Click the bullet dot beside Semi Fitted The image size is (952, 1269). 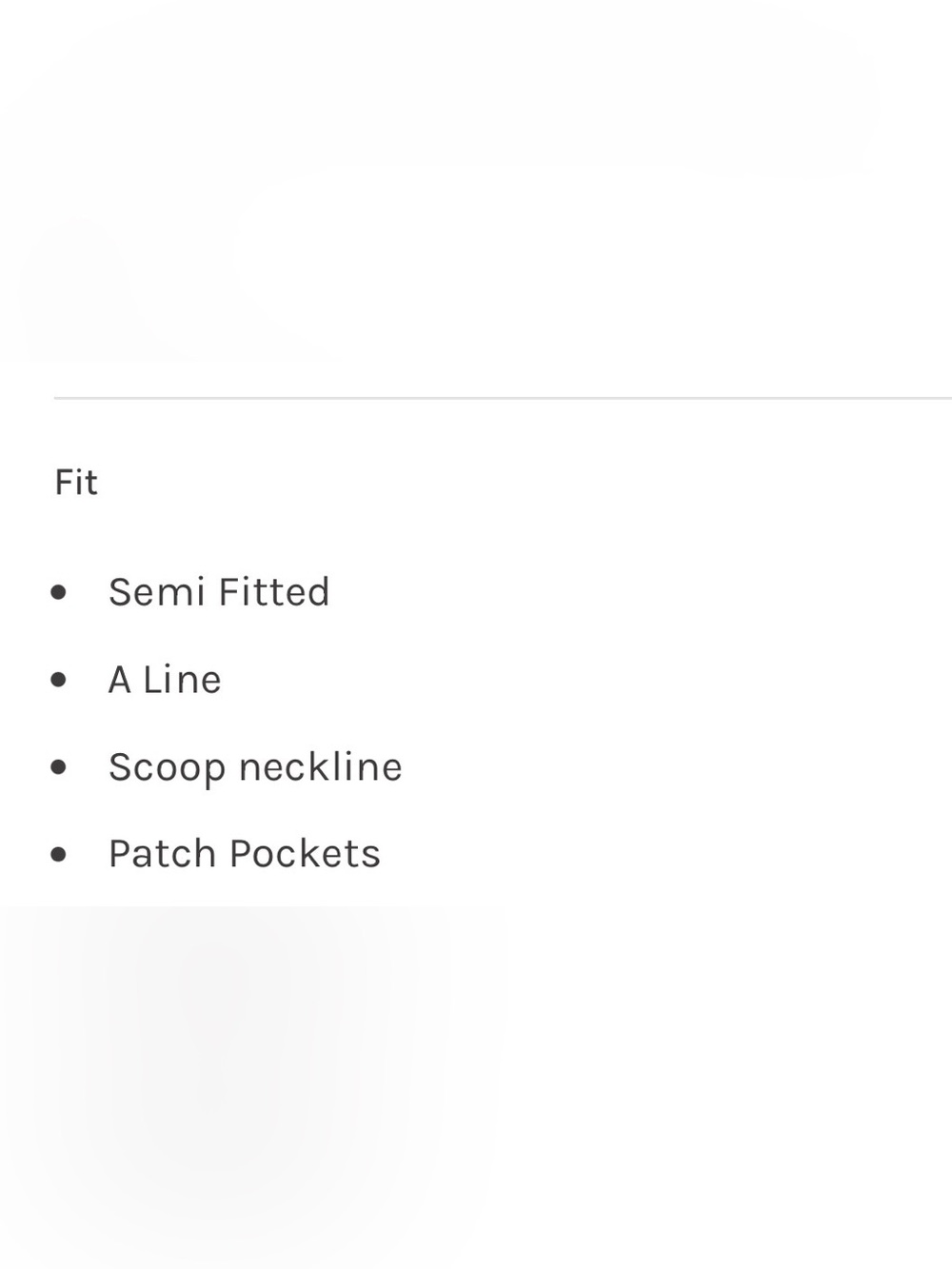pos(59,592)
